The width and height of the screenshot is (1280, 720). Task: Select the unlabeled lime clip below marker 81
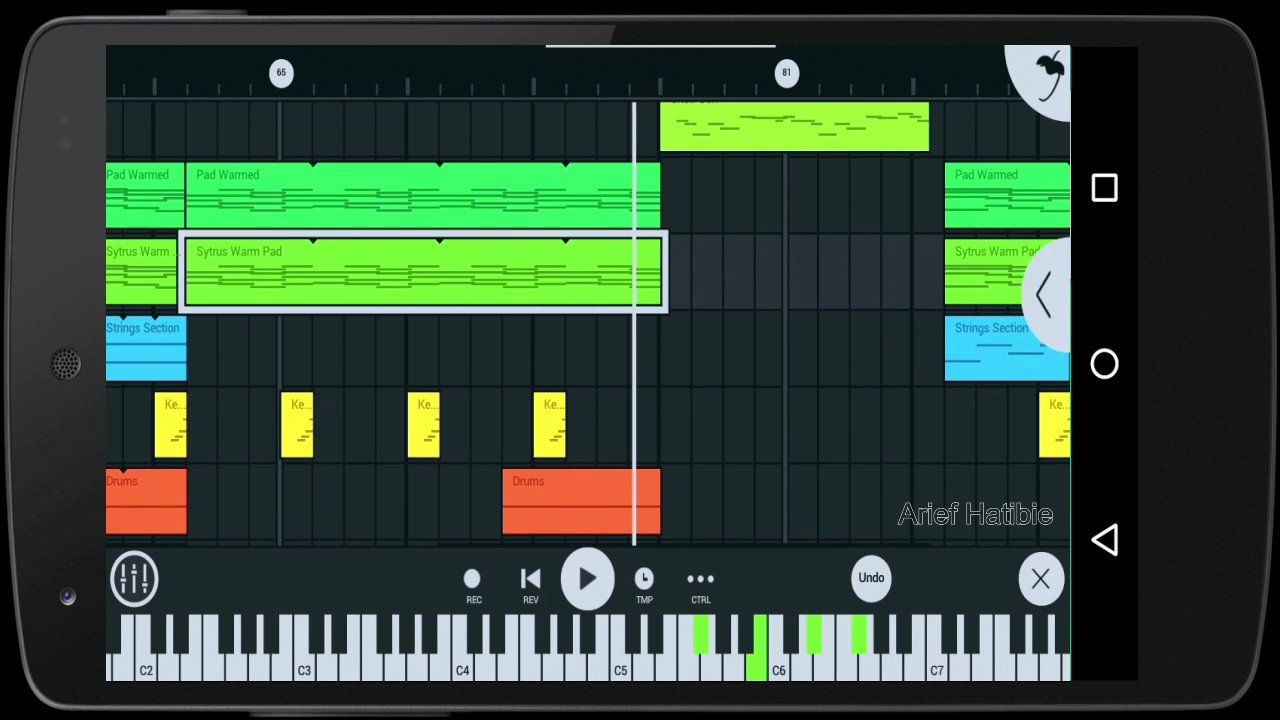coord(794,126)
